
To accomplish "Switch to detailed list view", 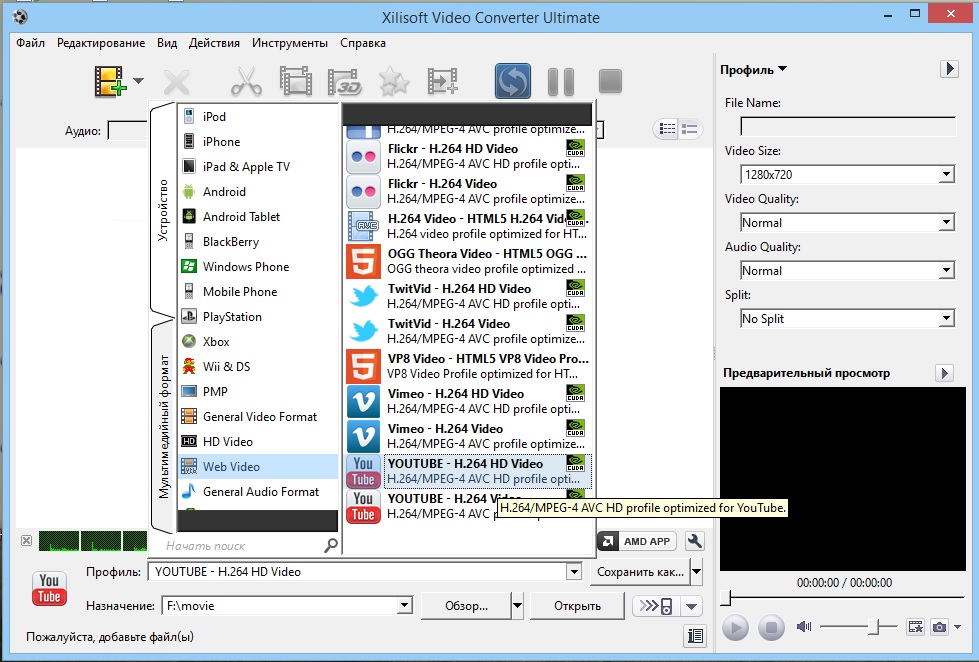I will point(690,129).
